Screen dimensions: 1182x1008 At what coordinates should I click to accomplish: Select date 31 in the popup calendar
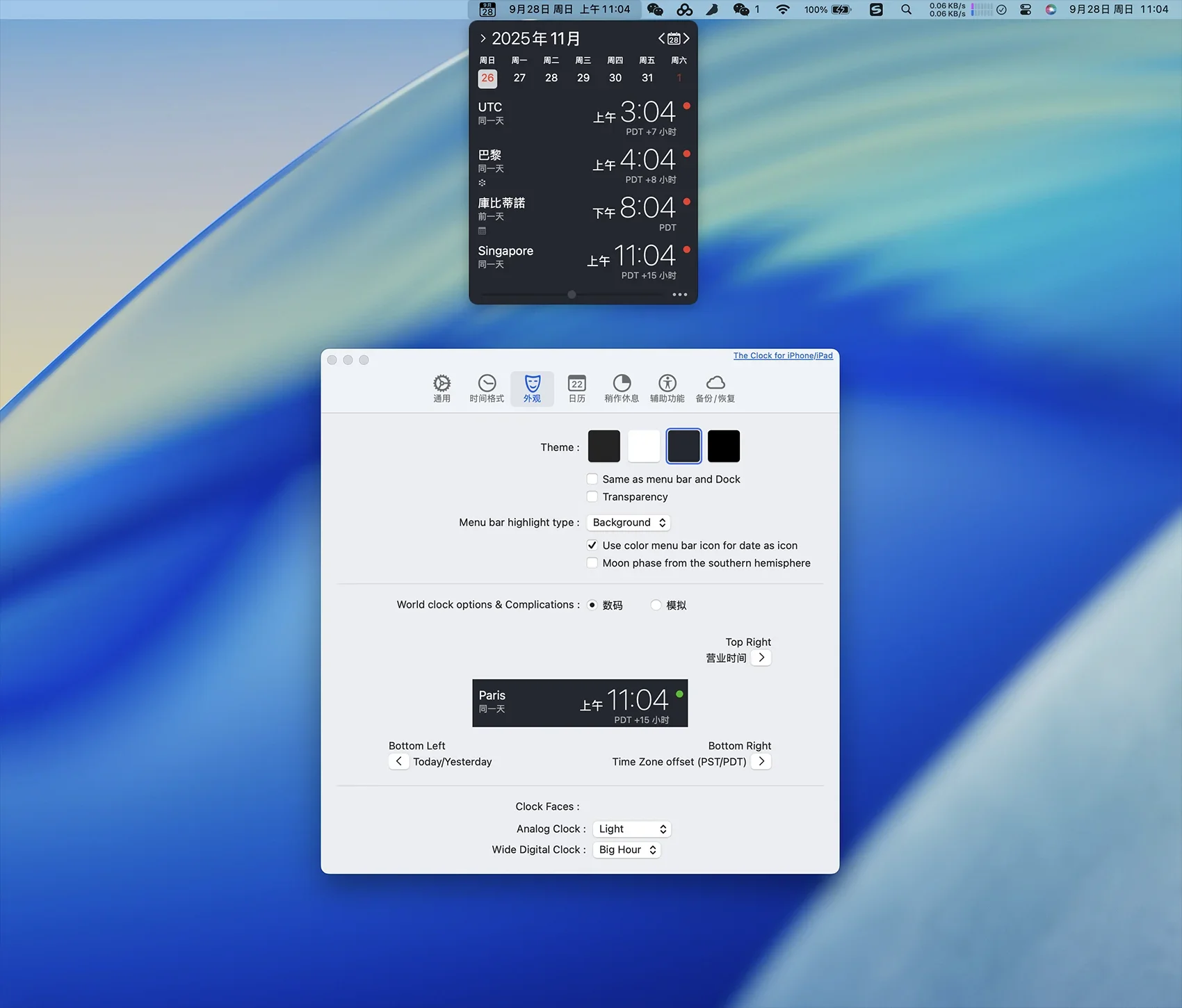(647, 78)
